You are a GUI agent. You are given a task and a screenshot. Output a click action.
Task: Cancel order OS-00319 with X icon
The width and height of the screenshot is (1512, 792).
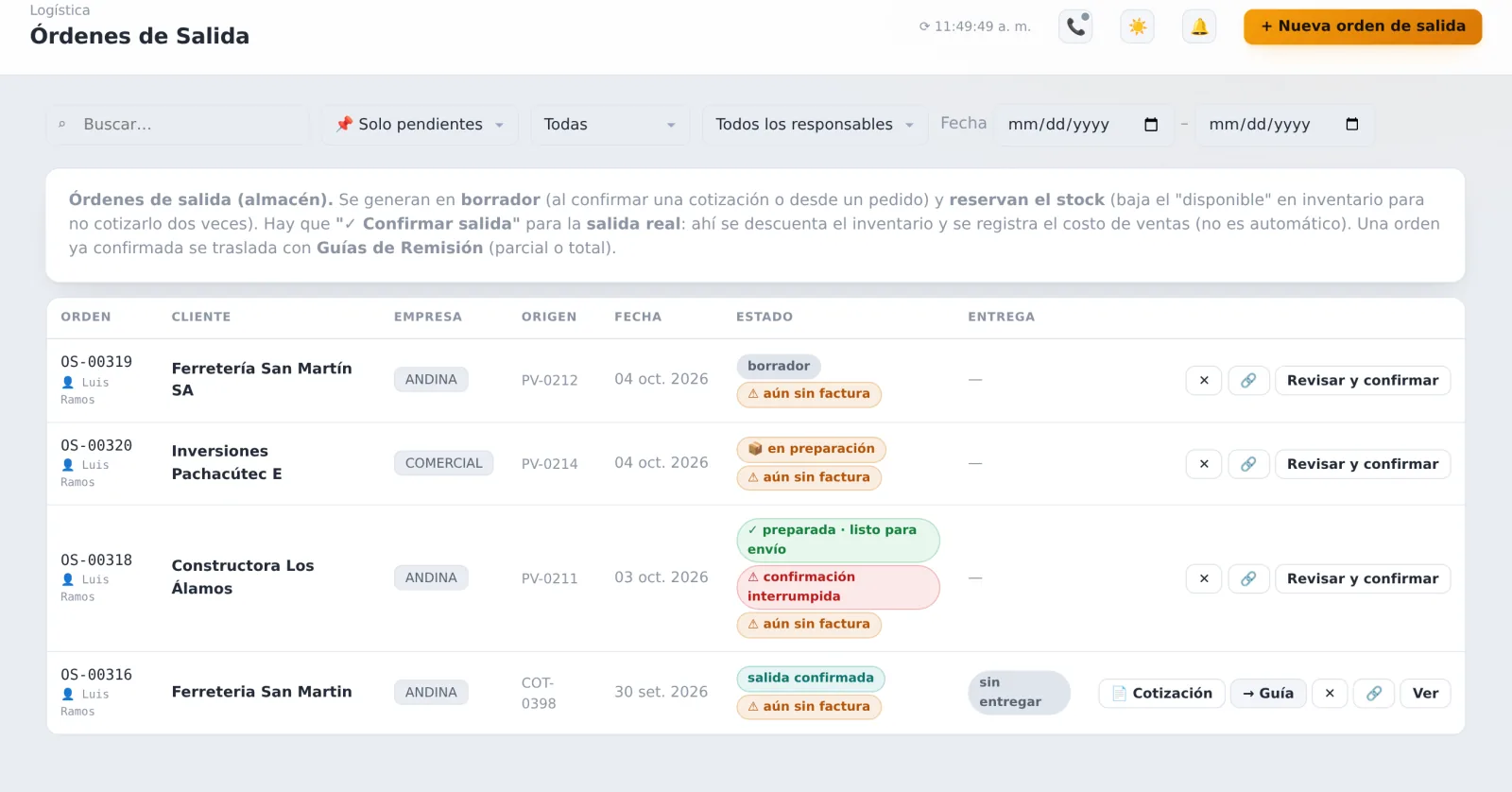1204,380
